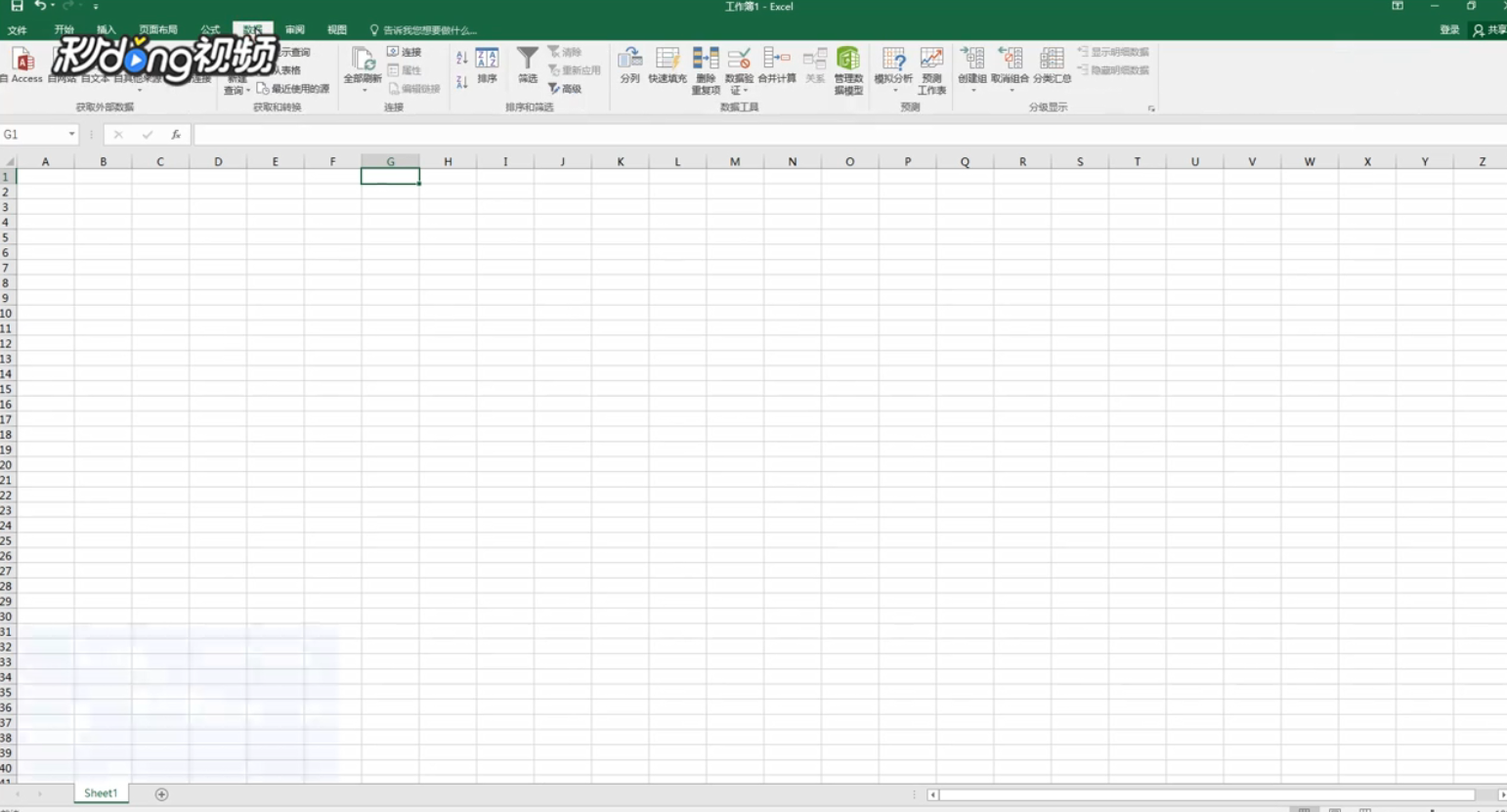Click Show Detail (显示明细数据)

click(x=1113, y=52)
